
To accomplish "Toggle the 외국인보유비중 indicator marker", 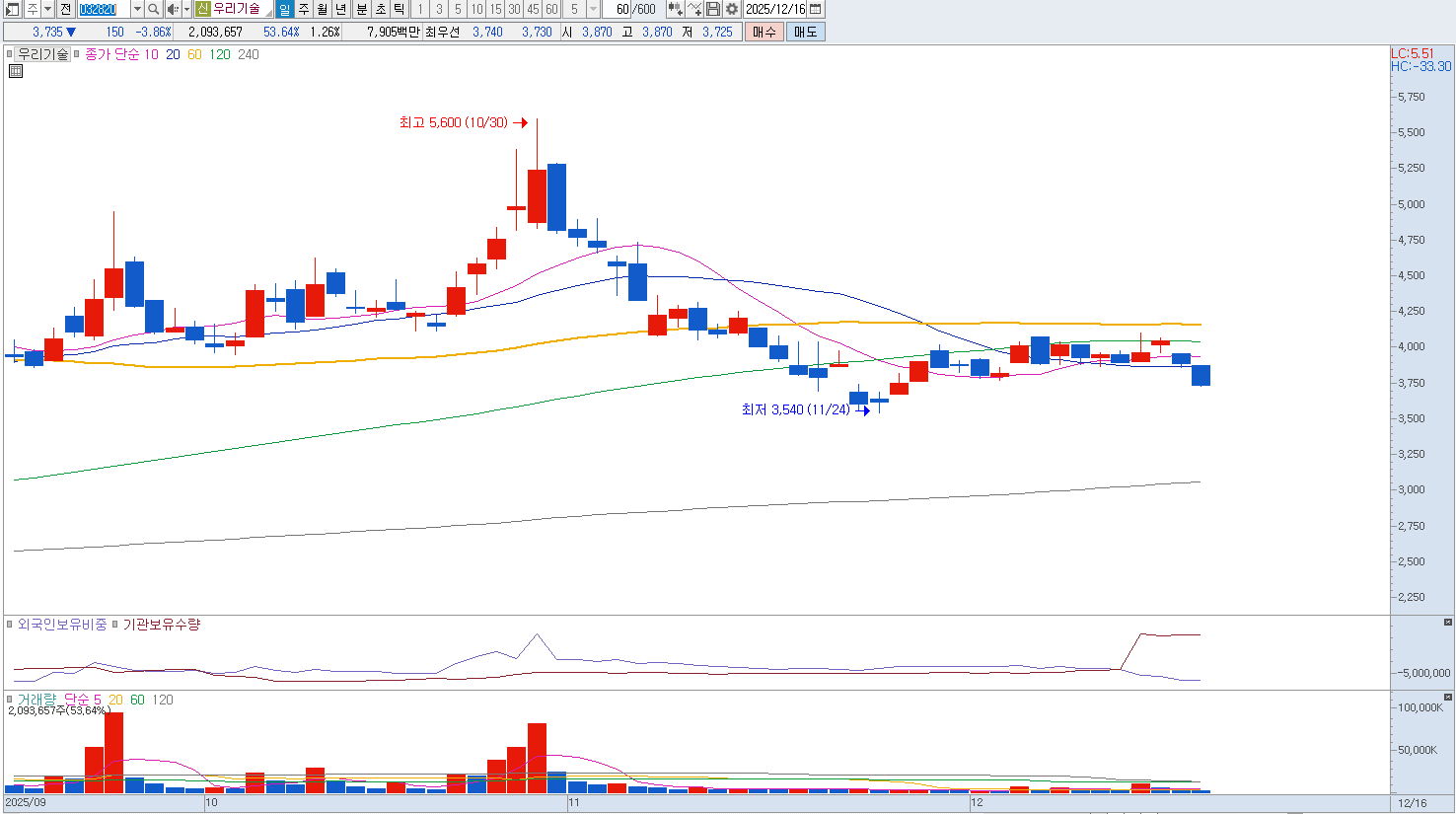I will click(10, 625).
